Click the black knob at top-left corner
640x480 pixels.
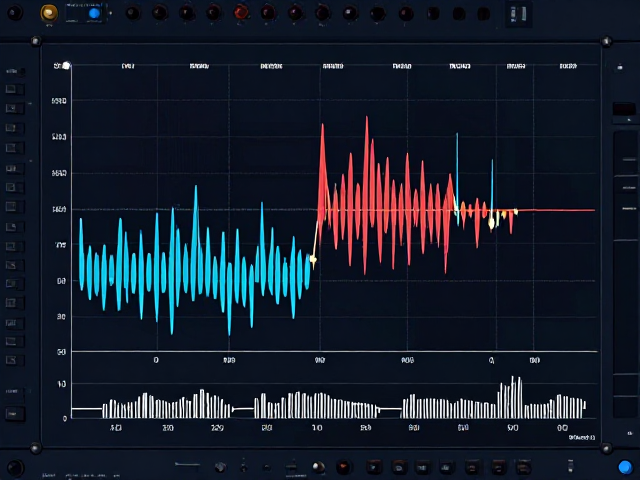(x=15, y=13)
